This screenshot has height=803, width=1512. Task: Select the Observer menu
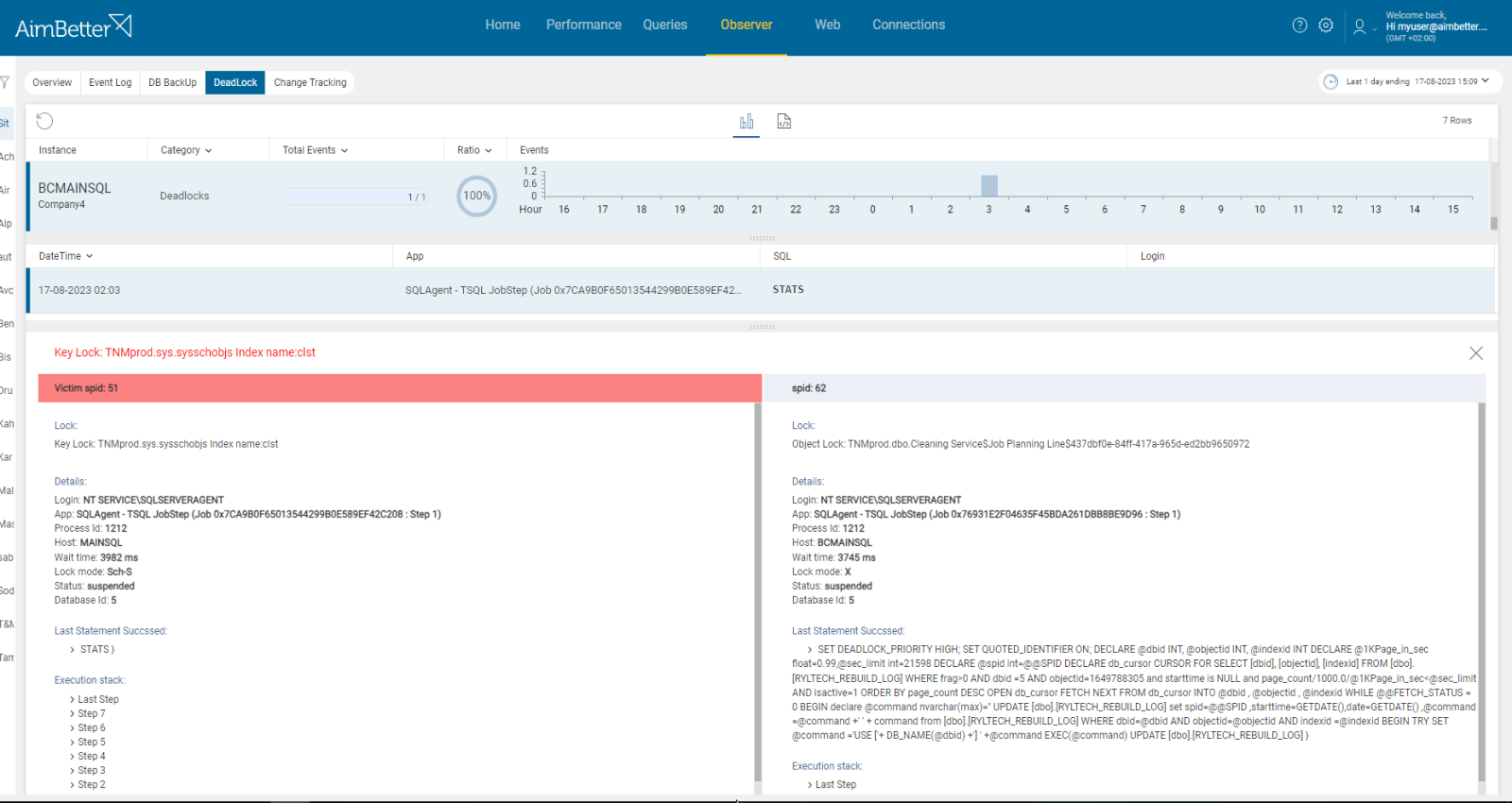tap(747, 25)
